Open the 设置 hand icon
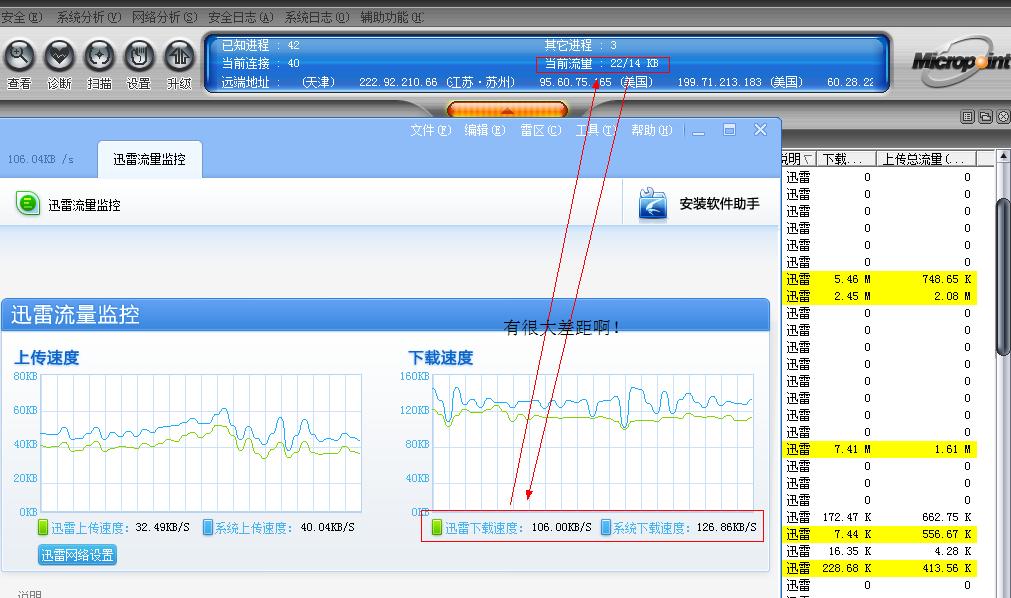The height and width of the screenshot is (598, 1011). tap(139, 56)
